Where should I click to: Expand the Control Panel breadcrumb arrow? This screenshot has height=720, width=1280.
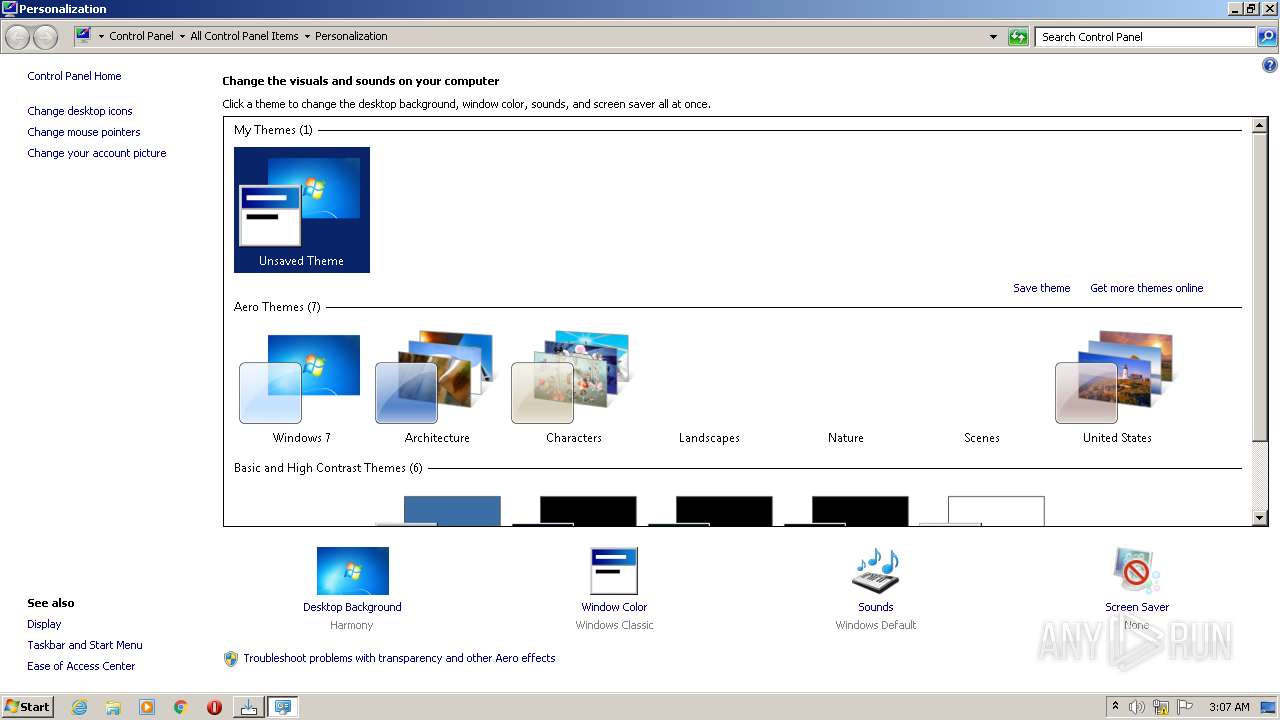coord(182,36)
